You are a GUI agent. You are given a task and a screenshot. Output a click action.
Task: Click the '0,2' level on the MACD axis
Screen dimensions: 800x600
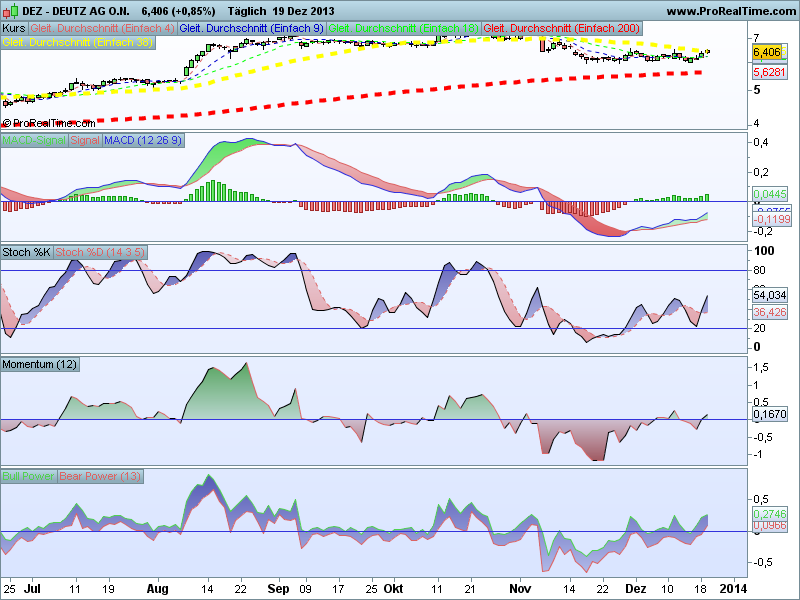click(761, 172)
